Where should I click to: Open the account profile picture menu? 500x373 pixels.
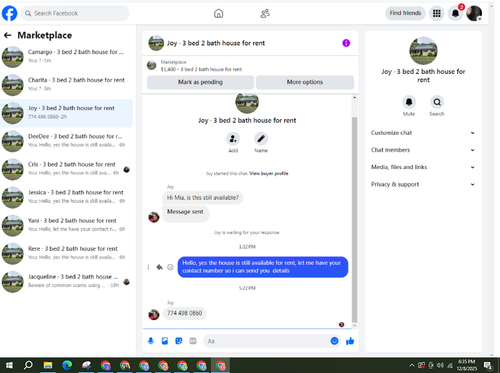point(474,13)
